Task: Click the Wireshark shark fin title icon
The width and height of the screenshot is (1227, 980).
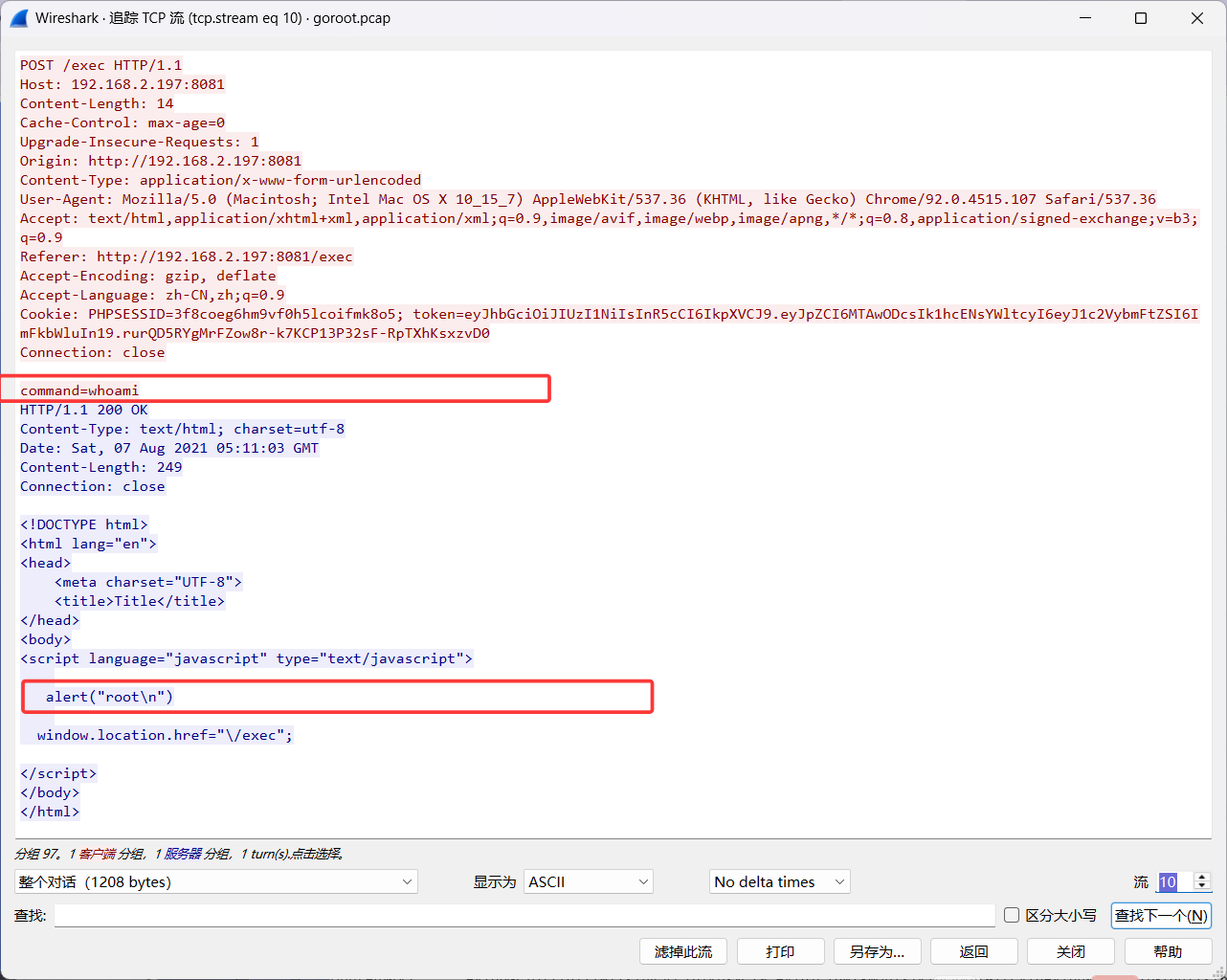Action: pyautogui.click(x=19, y=18)
